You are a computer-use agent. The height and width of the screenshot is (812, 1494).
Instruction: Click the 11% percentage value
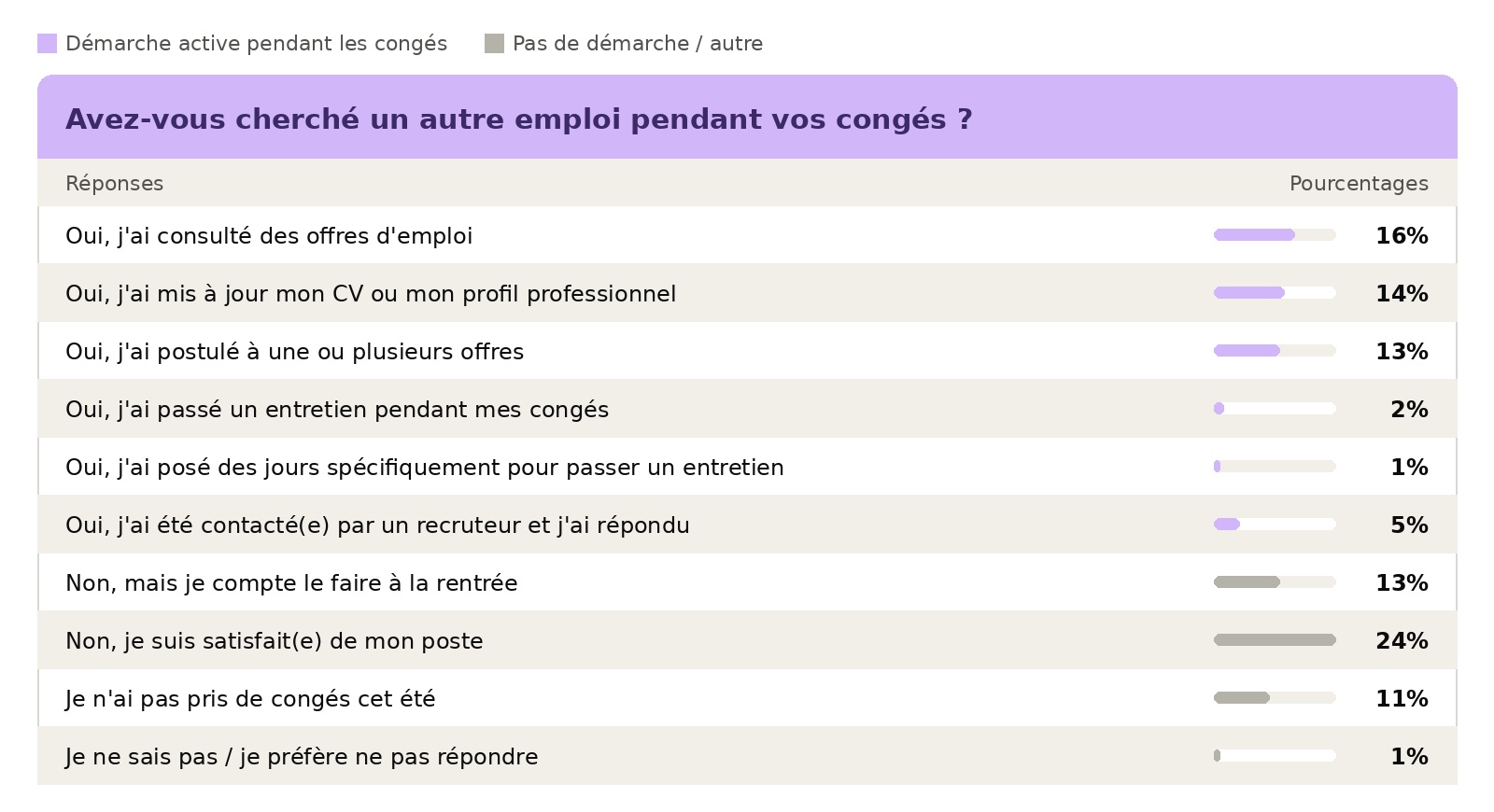pyautogui.click(x=1402, y=699)
